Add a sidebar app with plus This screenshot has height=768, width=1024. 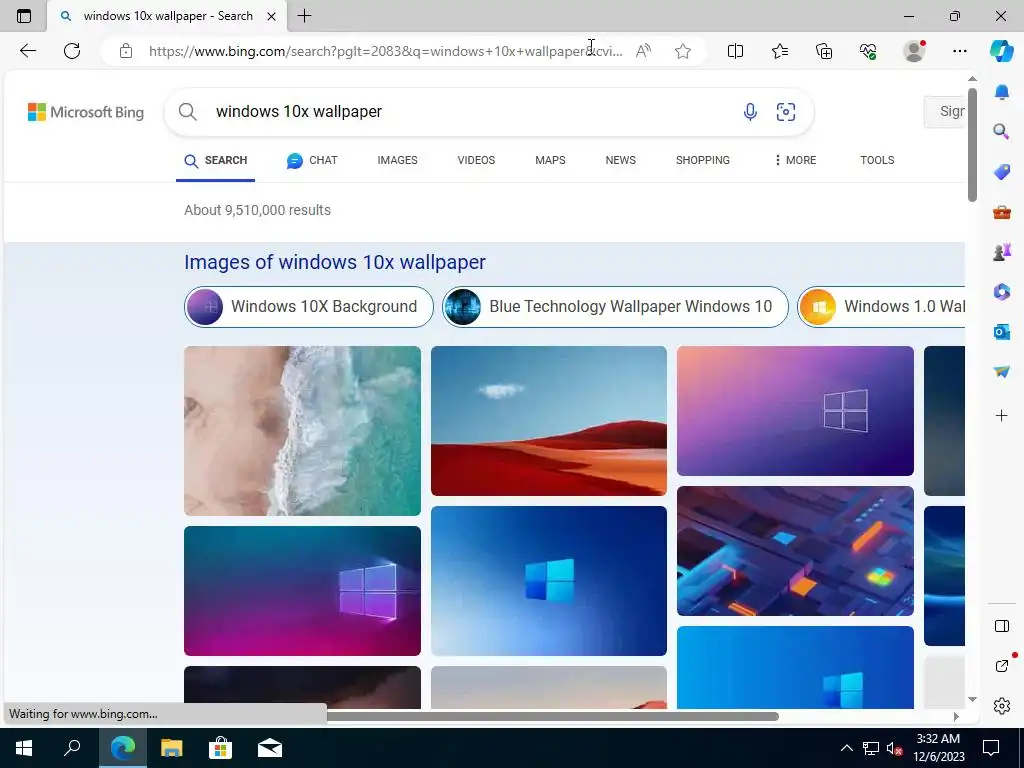tap(1001, 415)
